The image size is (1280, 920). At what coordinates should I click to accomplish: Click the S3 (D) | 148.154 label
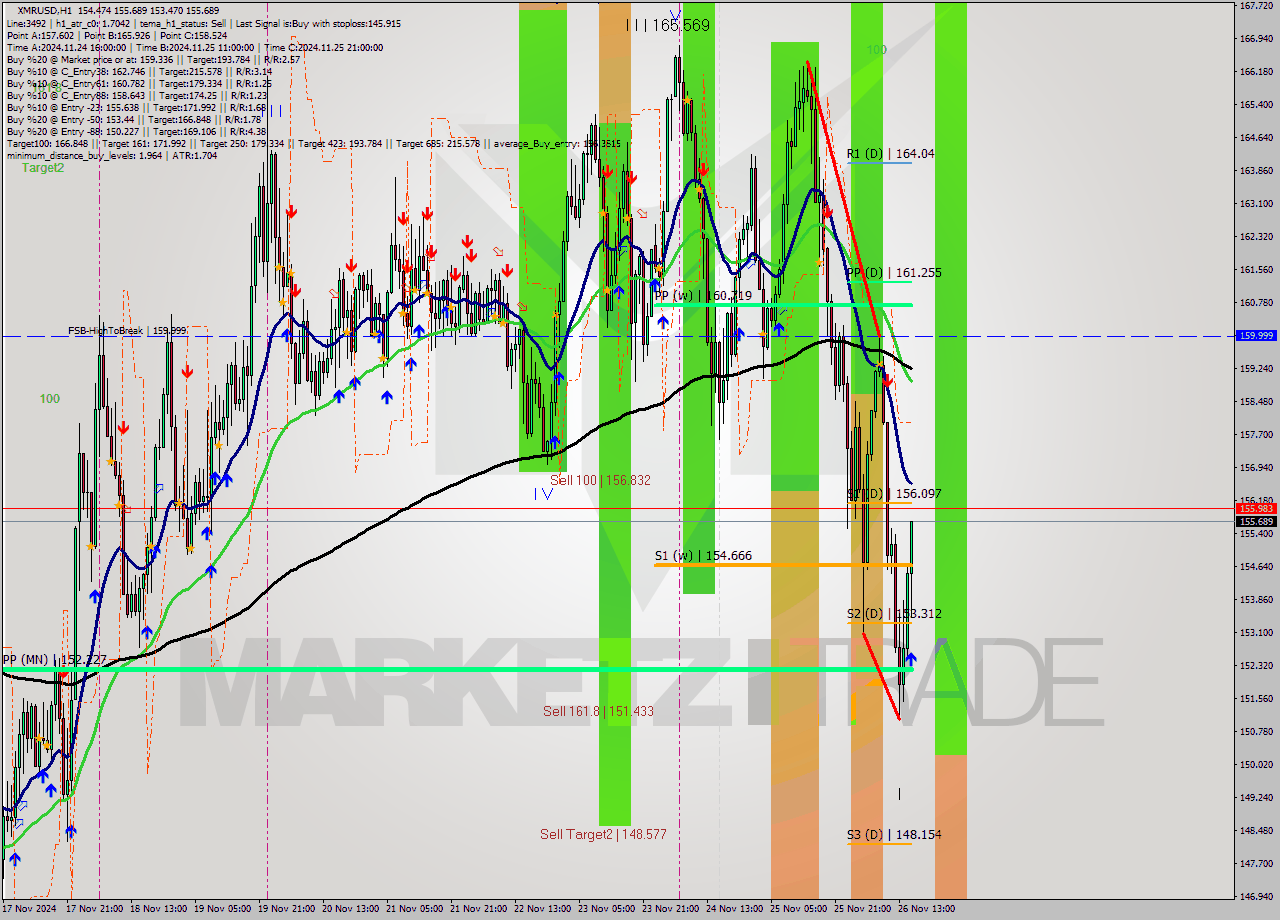pos(894,835)
